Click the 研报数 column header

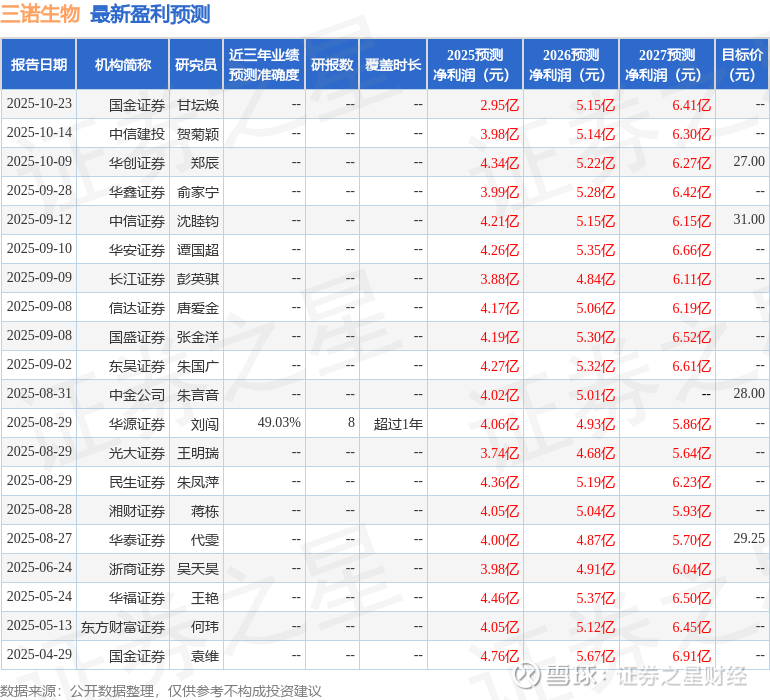tap(332, 64)
